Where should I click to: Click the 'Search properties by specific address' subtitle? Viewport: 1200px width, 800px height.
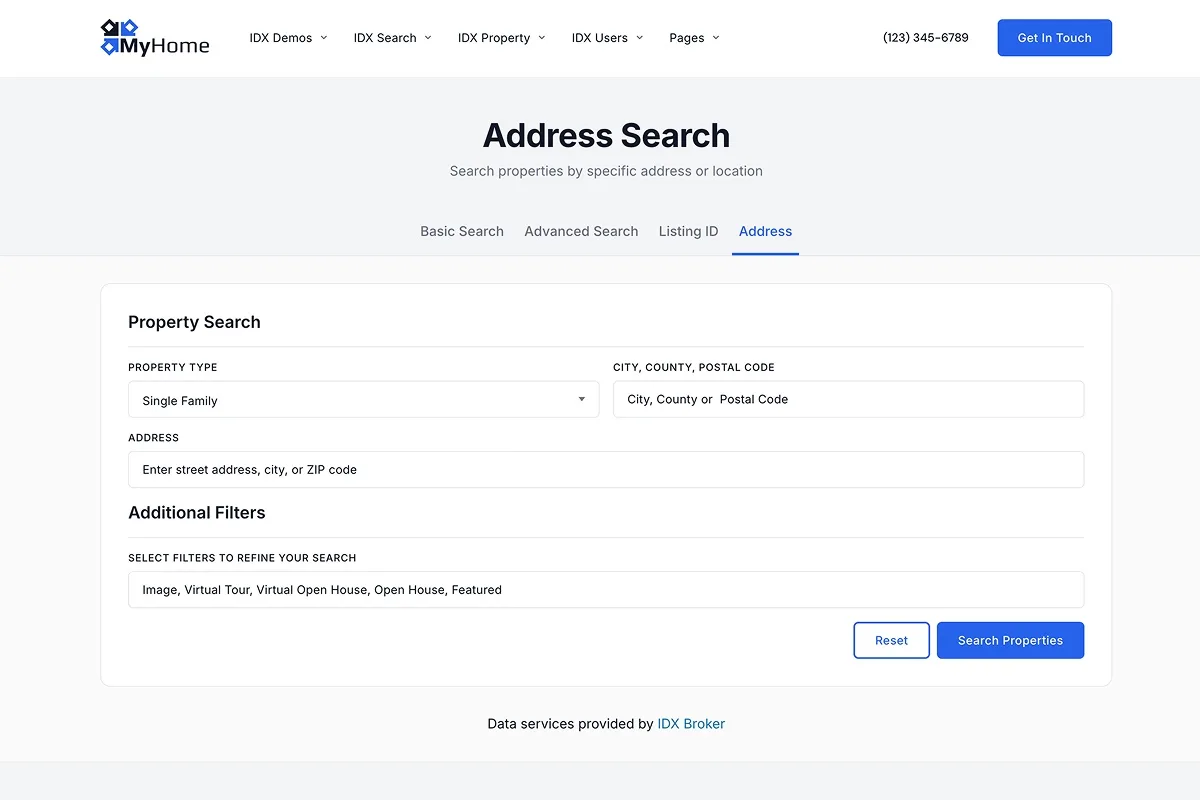tap(606, 171)
